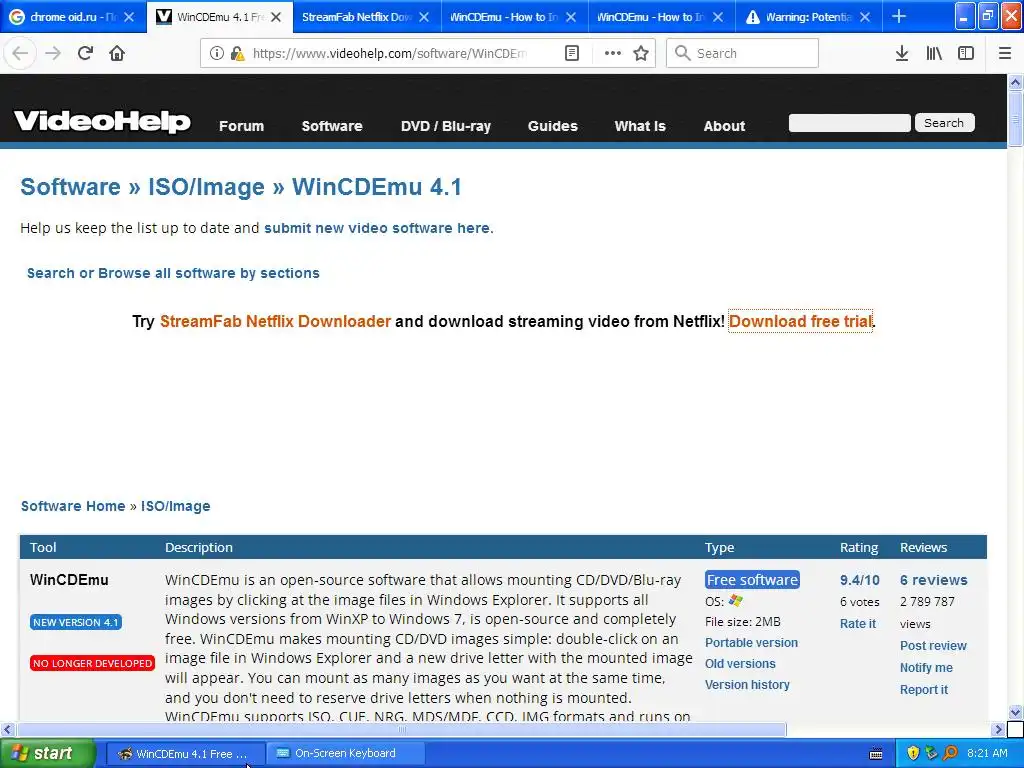The image size is (1024, 768).
Task: Switch to chrome oid.ru tab
Action: point(72,17)
